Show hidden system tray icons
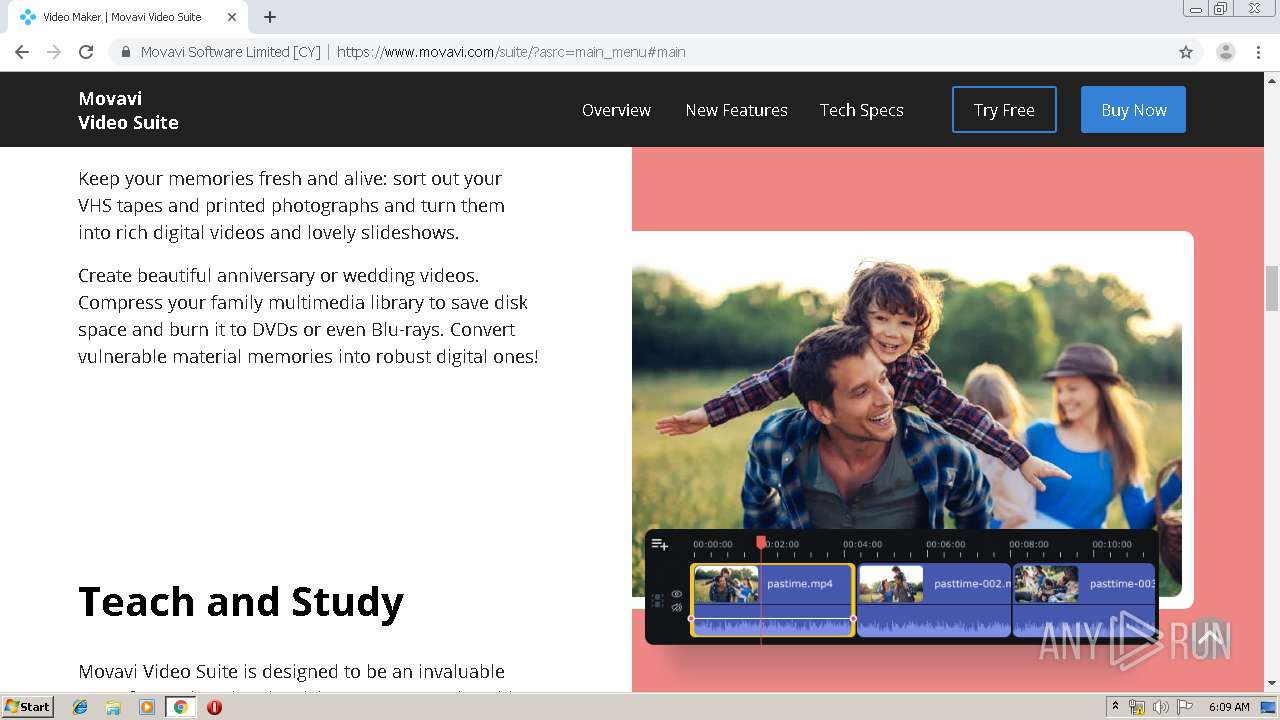This screenshot has height=720, width=1280. tap(1115, 707)
